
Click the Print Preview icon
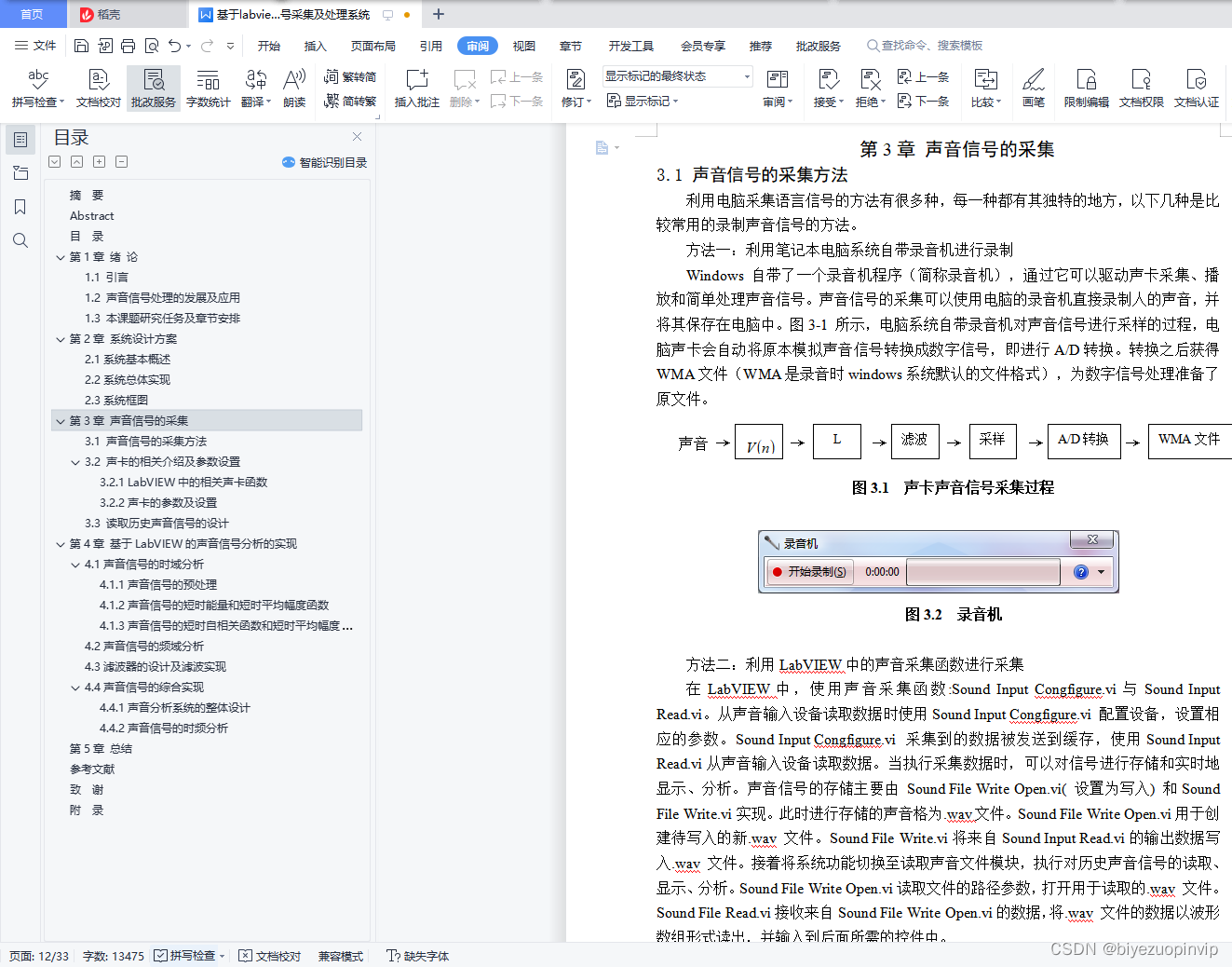coord(151,46)
